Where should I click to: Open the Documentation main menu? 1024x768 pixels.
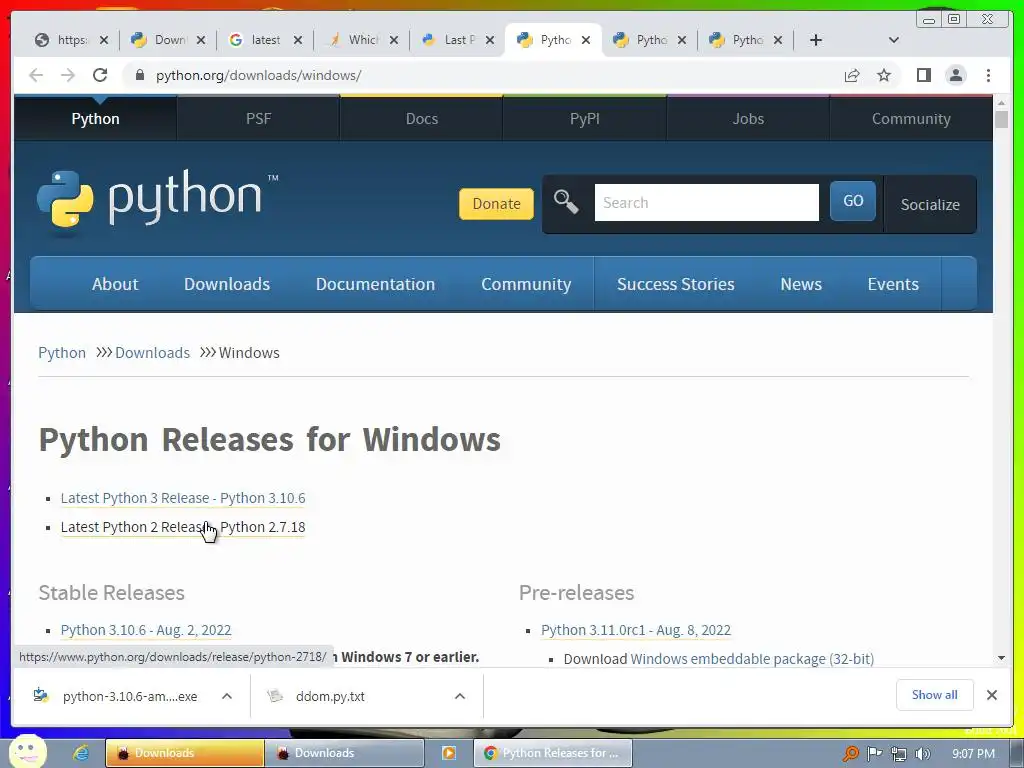click(x=375, y=284)
